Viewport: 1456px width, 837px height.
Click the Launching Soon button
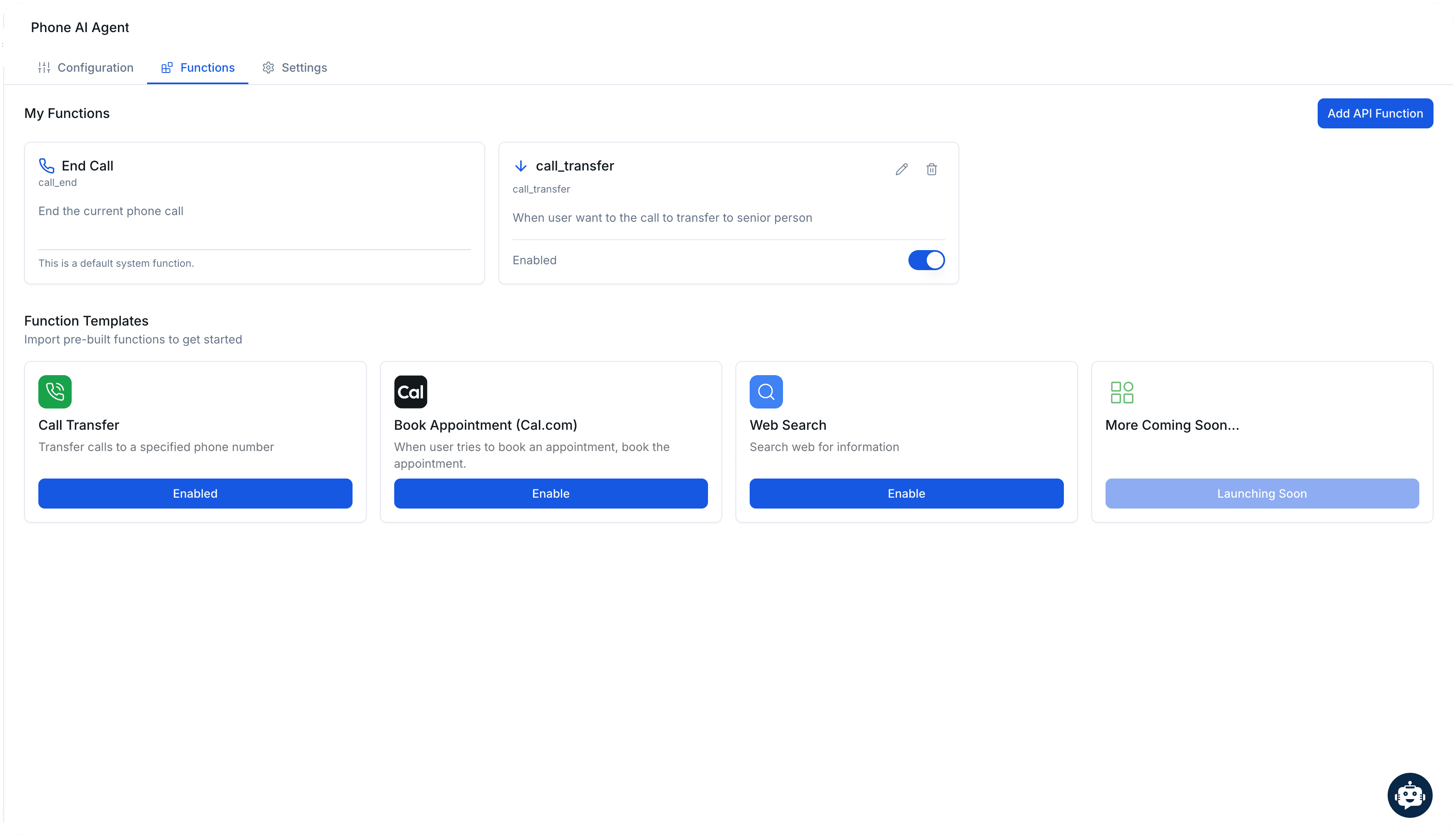pyautogui.click(x=1262, y=493)
